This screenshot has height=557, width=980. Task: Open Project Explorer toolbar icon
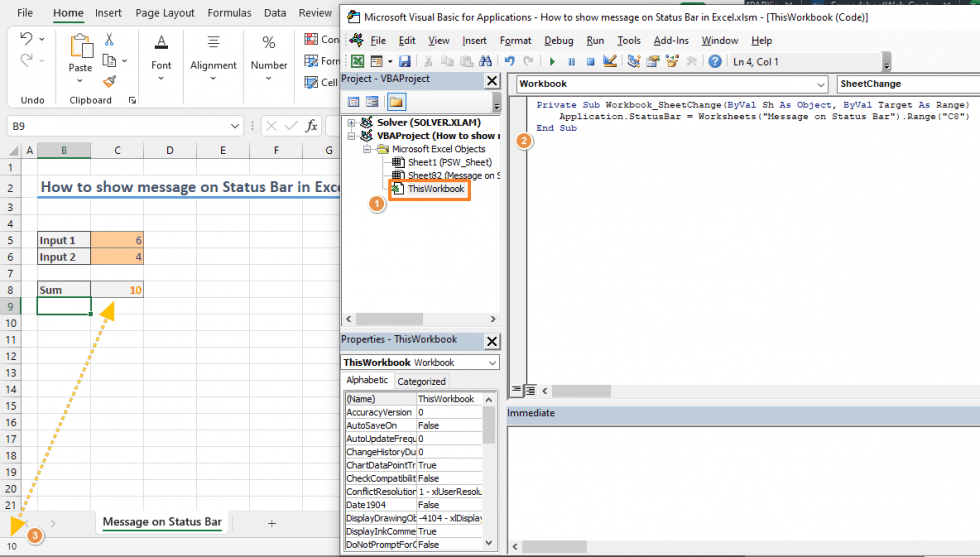[x=634, y=61]
